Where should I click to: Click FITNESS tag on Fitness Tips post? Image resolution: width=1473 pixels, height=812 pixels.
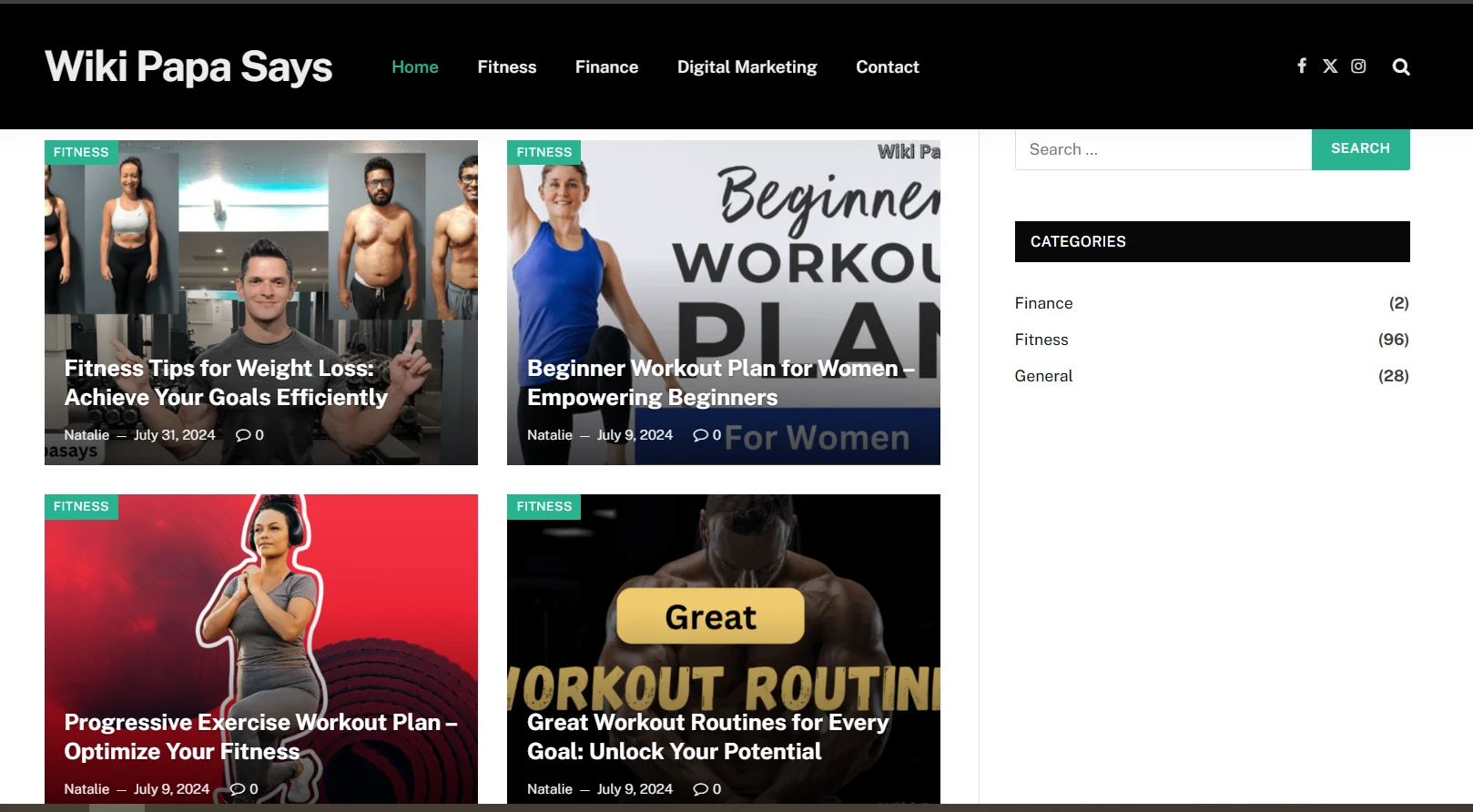click(81, 152)
